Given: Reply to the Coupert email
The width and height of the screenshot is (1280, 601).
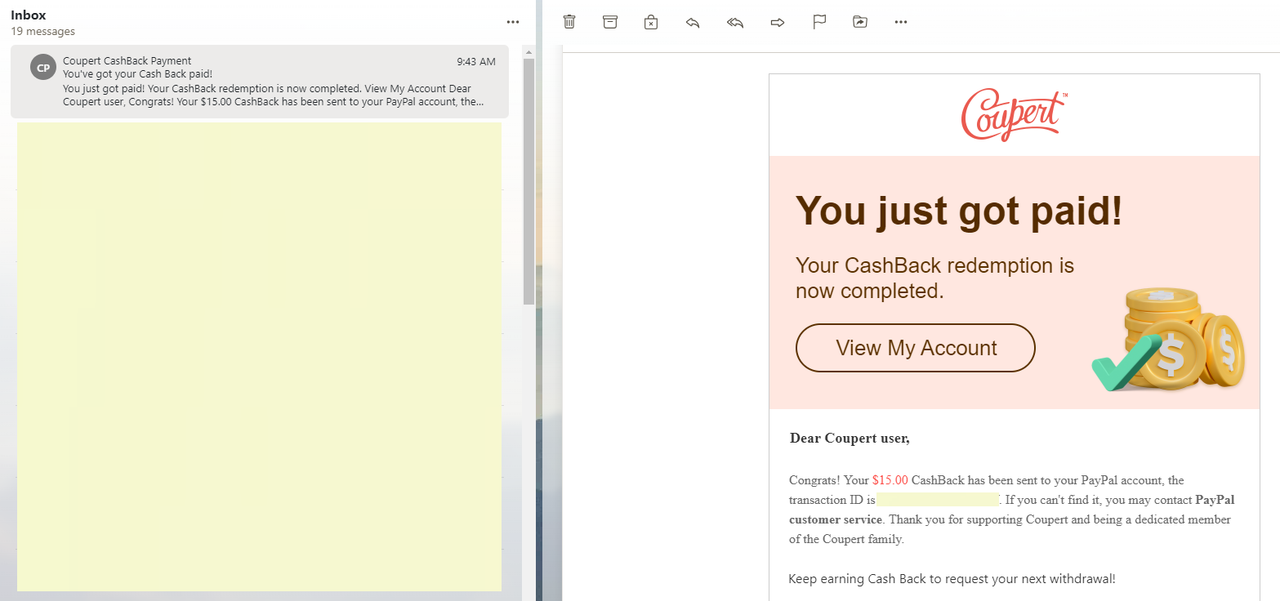Looking at the screenshot, I should [x=692, y=22].
